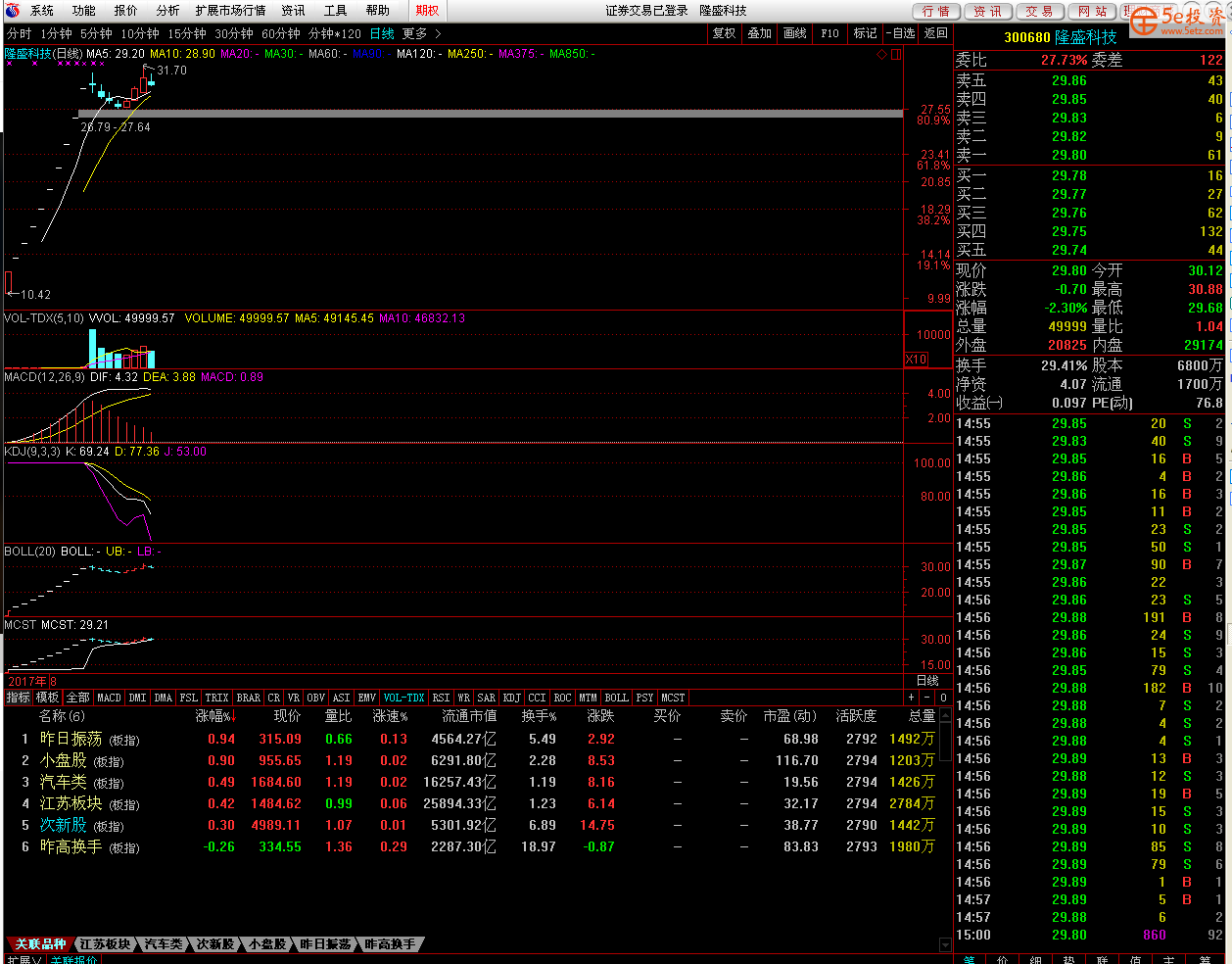The width and height of the screenshot is (1232, 964).
Task: Click the 标记 mark button
Action: coord(865,33)
